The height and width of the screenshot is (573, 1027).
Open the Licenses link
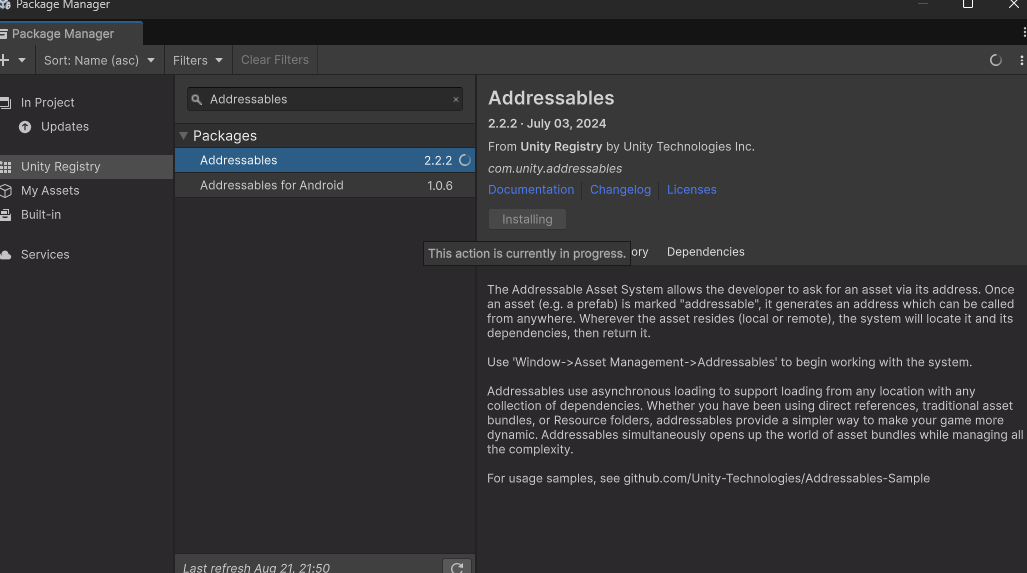tap(691, 190)
